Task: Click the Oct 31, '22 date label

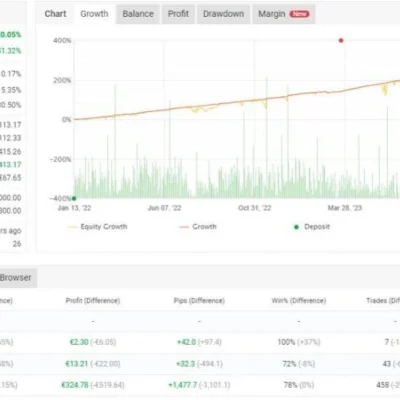Action: coord(255,208)
